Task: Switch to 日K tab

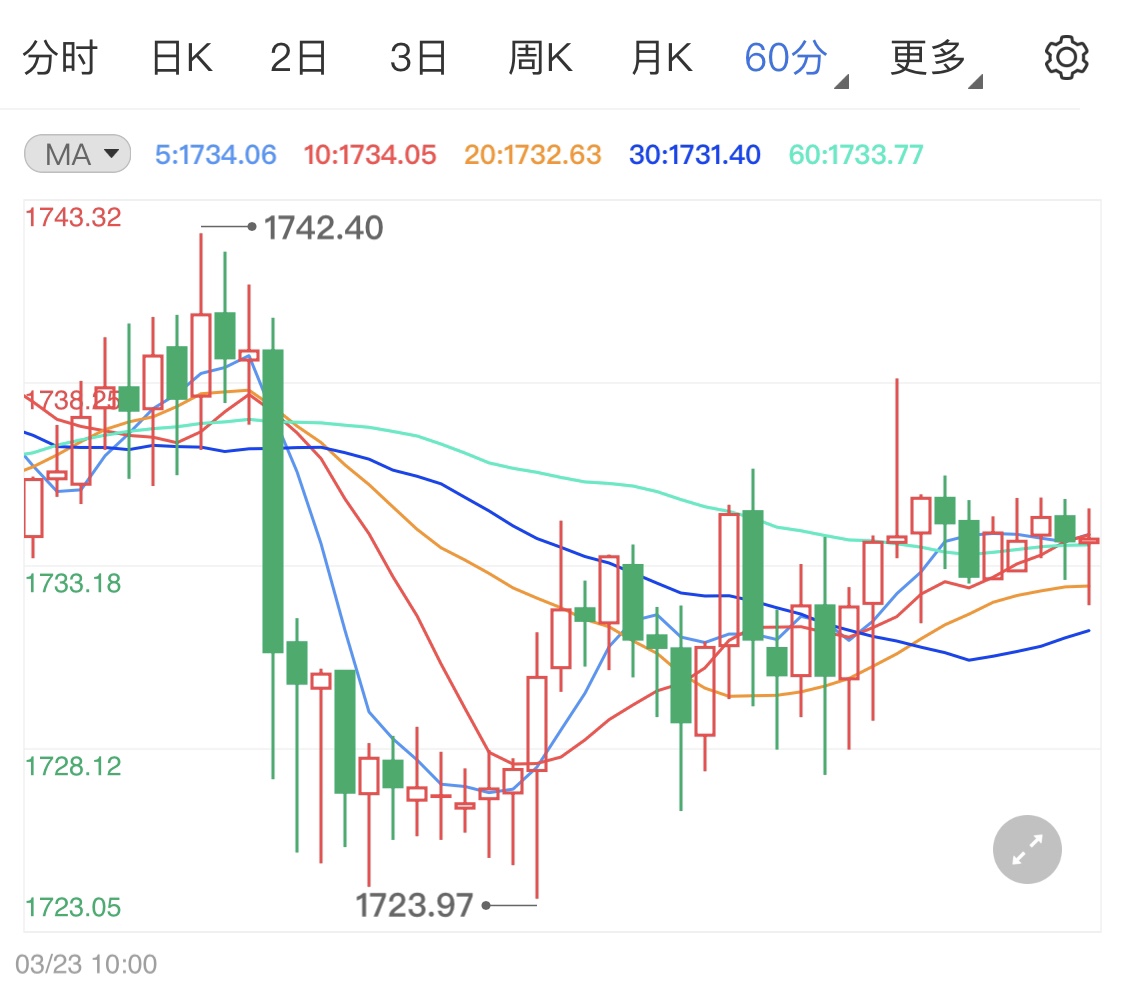Action: click(x=182, y=58)
